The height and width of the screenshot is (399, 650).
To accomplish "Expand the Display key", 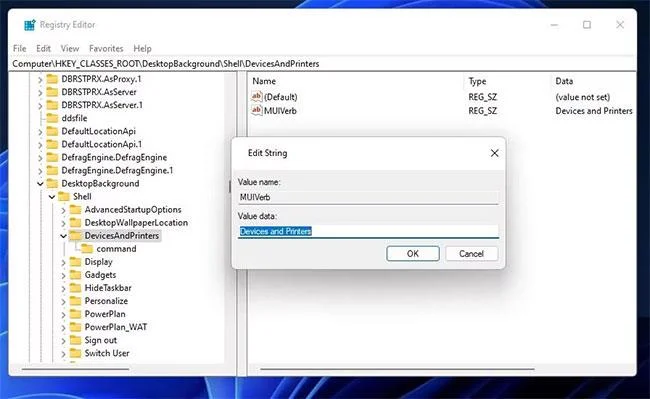I will pos(63,262).
